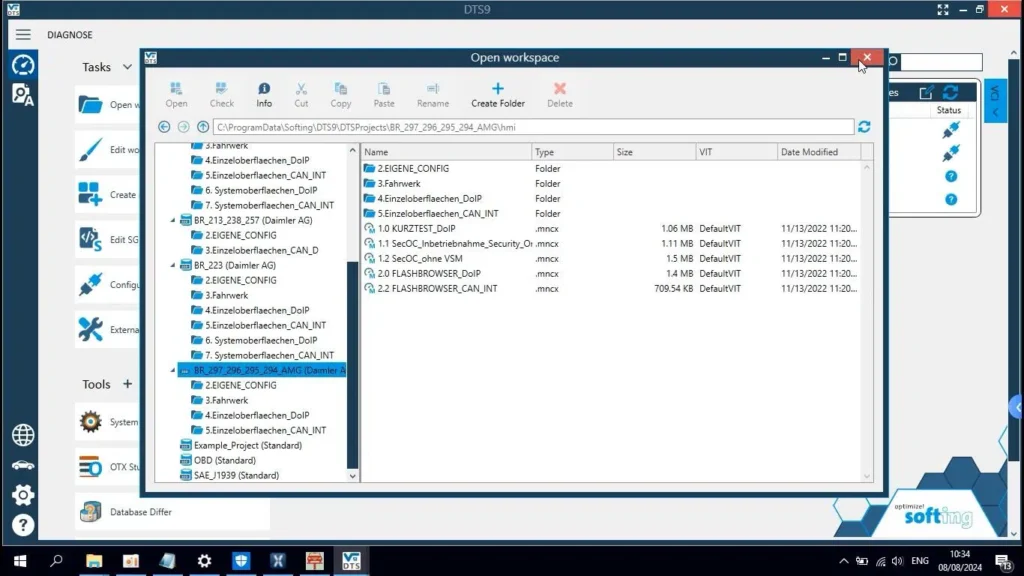Select the 2.0 FLASHBROWSER_DoIP file
The image size is (1024, 576).
point(428,273)
